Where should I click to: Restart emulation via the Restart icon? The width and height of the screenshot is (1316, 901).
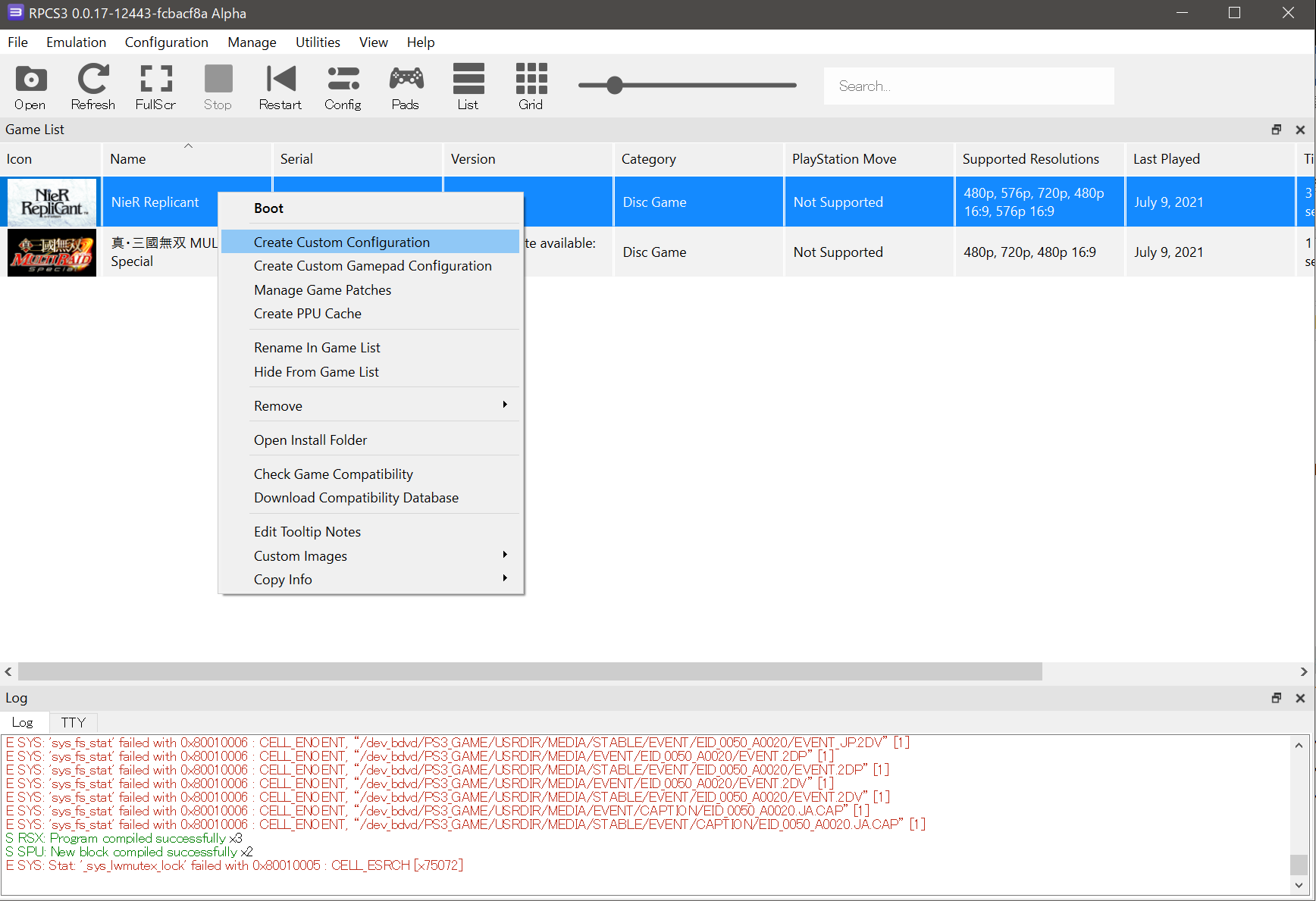[280, 86]
